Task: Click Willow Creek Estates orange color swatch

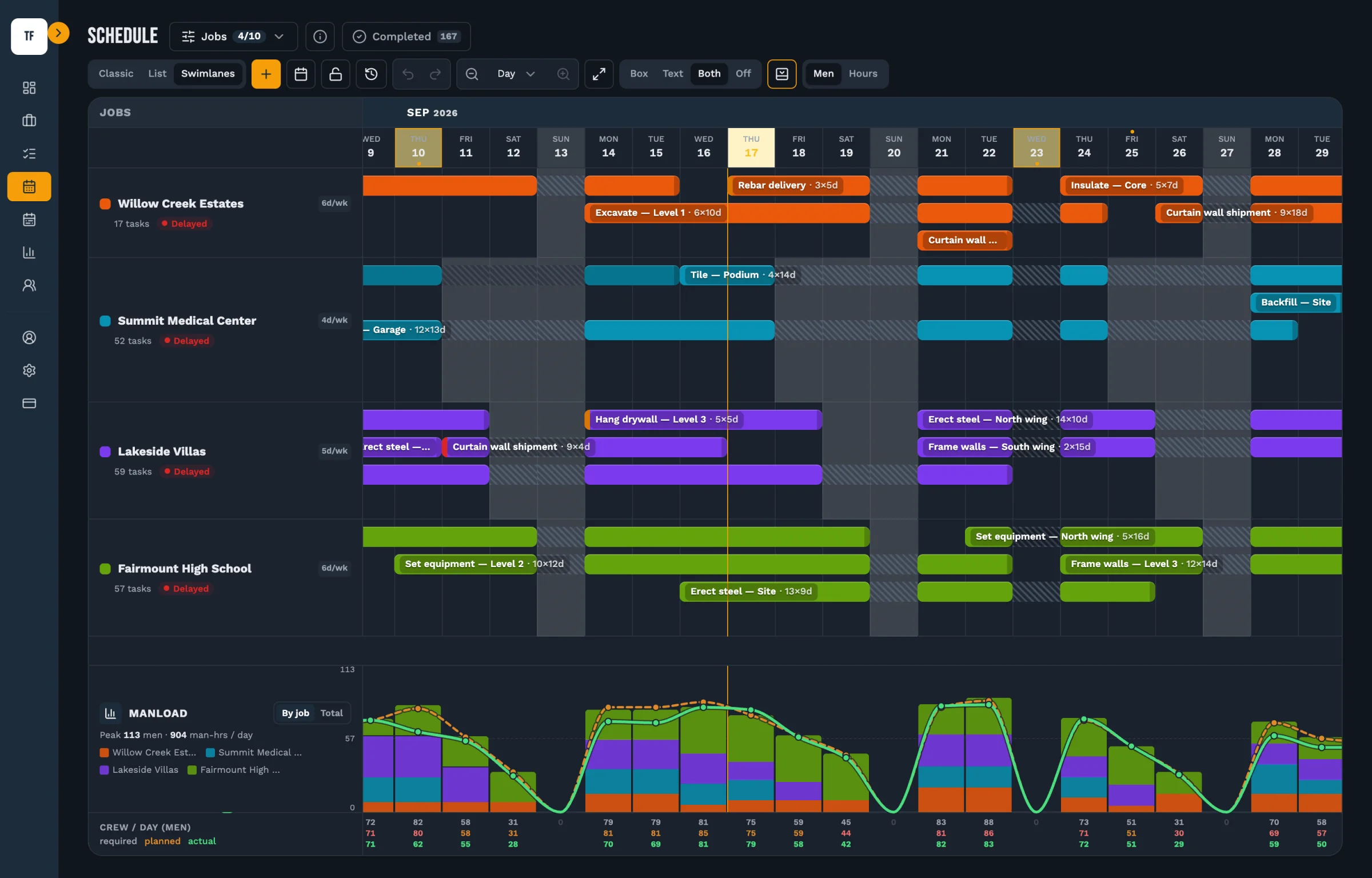Action: (x=105, y=204)
